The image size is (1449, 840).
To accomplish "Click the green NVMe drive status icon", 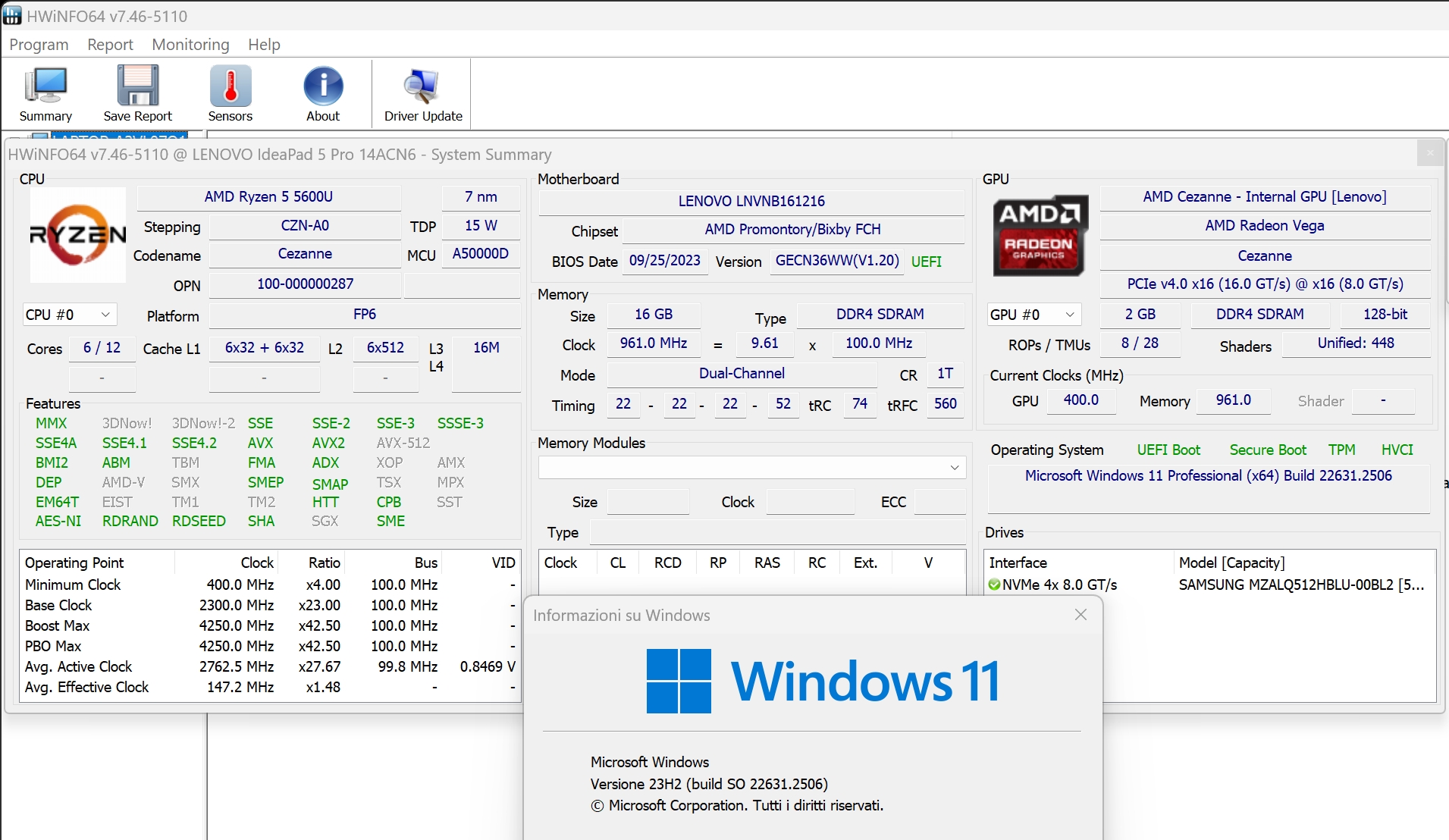I will (x=995, y=585).
